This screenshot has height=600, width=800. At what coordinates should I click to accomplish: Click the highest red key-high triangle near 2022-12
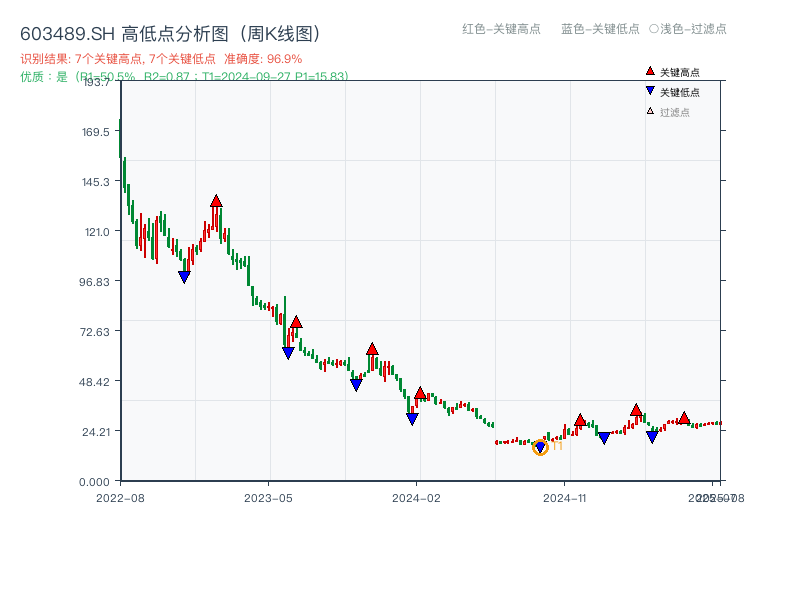click(217, 199)
